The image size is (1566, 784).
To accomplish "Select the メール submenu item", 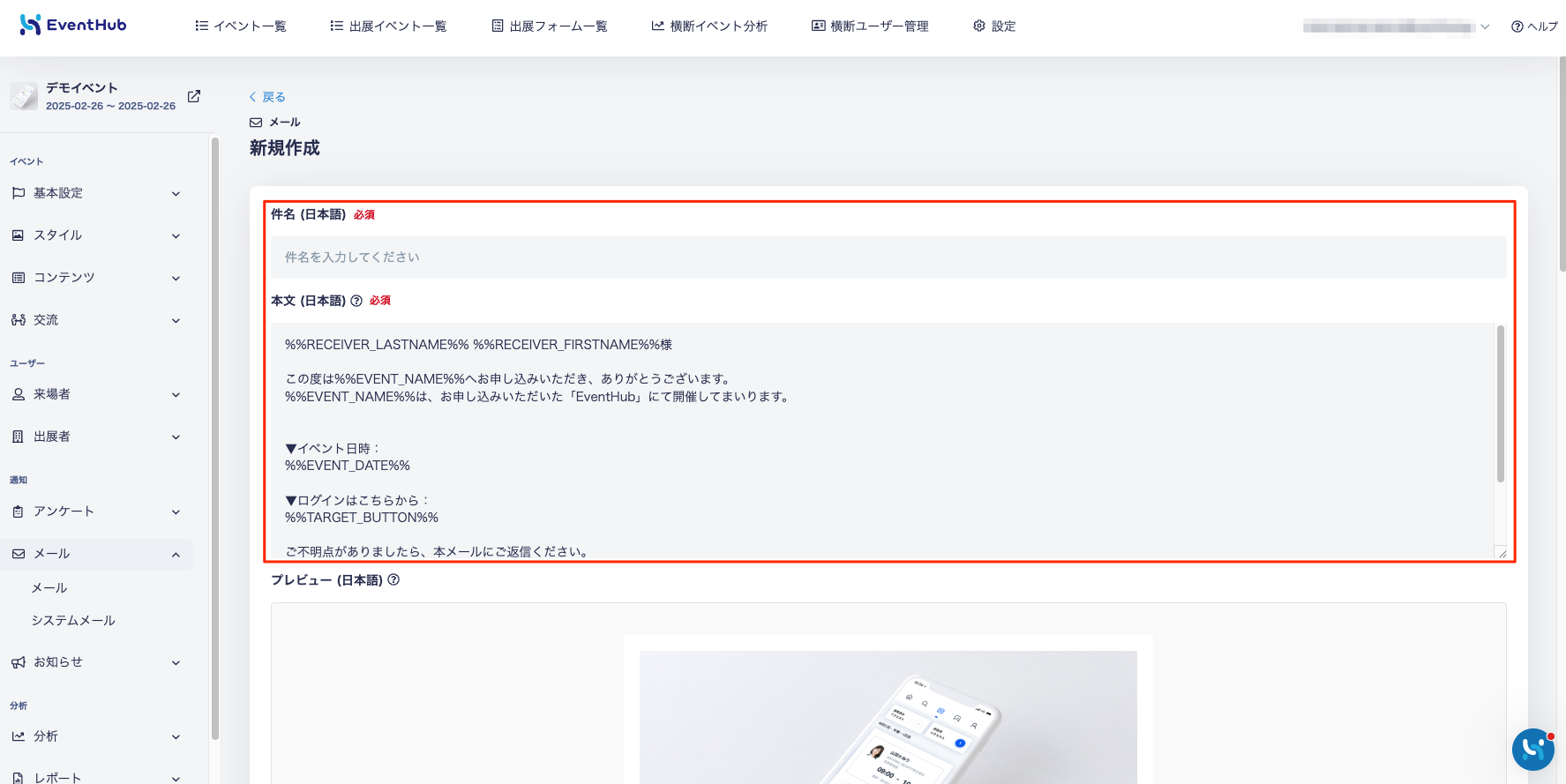I will [49, 588].
